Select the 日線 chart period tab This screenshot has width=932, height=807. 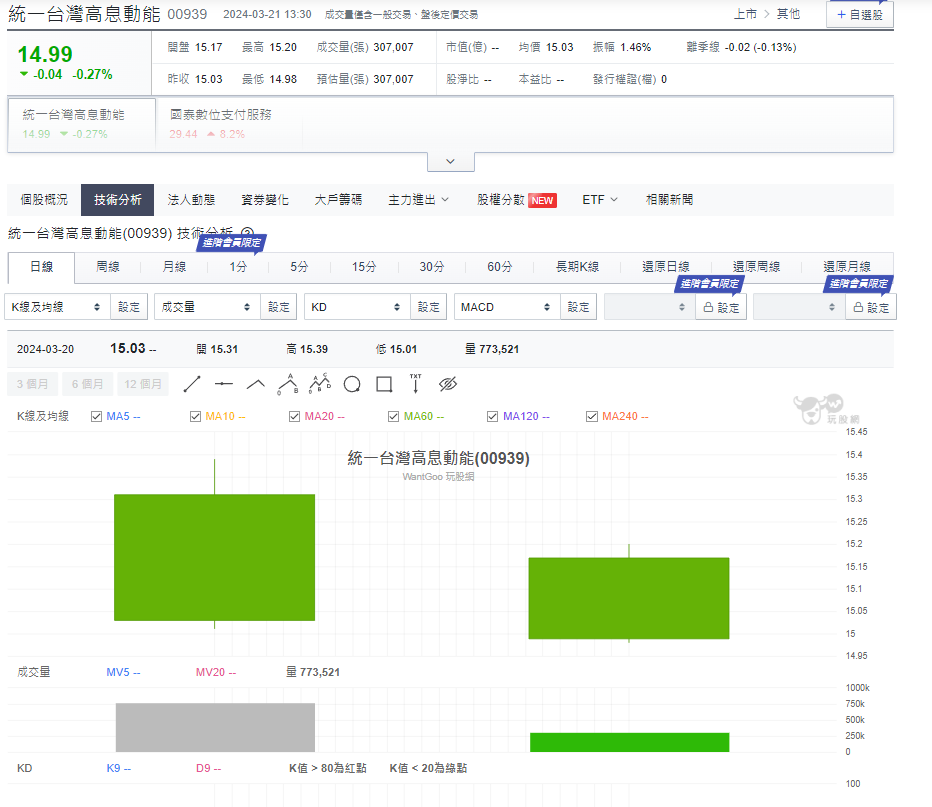point(42,267)
